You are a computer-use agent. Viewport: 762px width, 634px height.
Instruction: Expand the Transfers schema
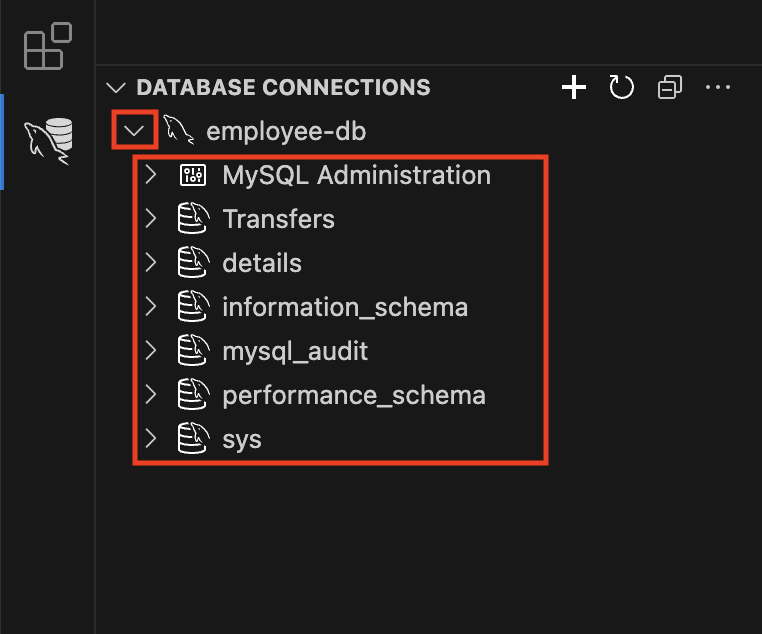click(151, 219)
